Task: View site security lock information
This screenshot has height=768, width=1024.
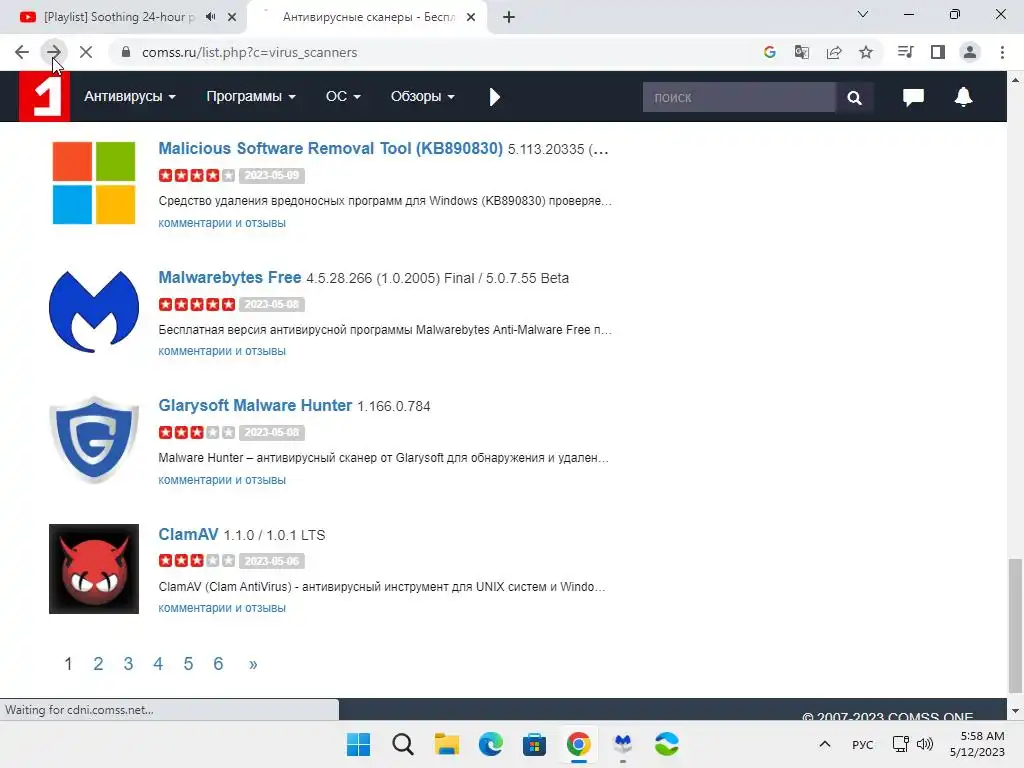Action: pos(126,52)
